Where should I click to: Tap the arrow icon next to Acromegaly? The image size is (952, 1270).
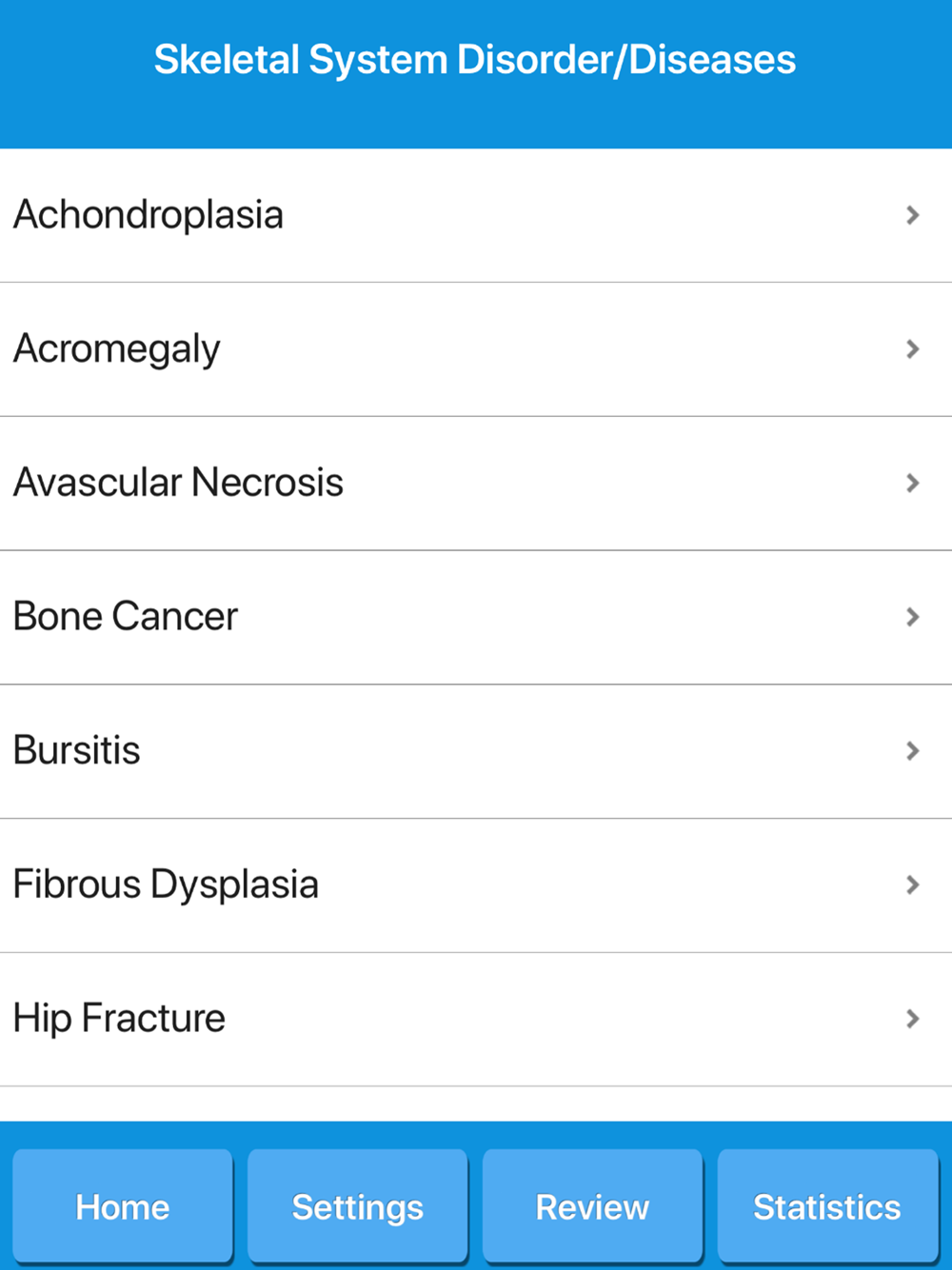(912, 349)
